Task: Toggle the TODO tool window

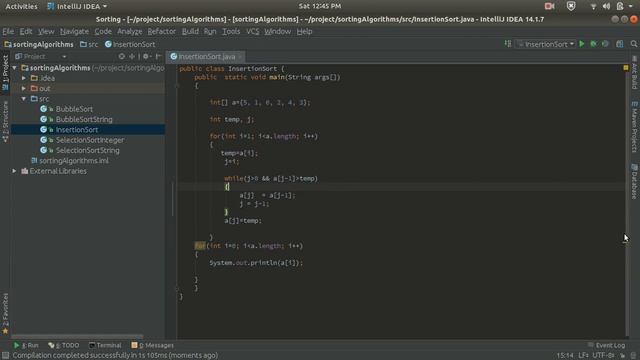Action: pyautogui.click(x=64, y=345)
